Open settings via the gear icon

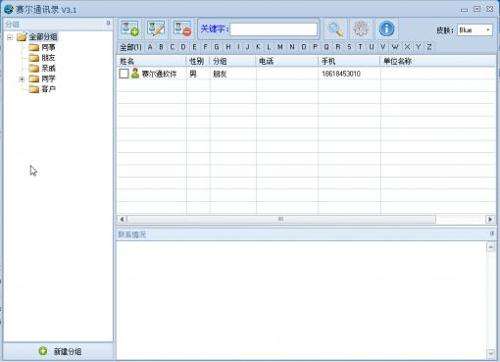361,29
